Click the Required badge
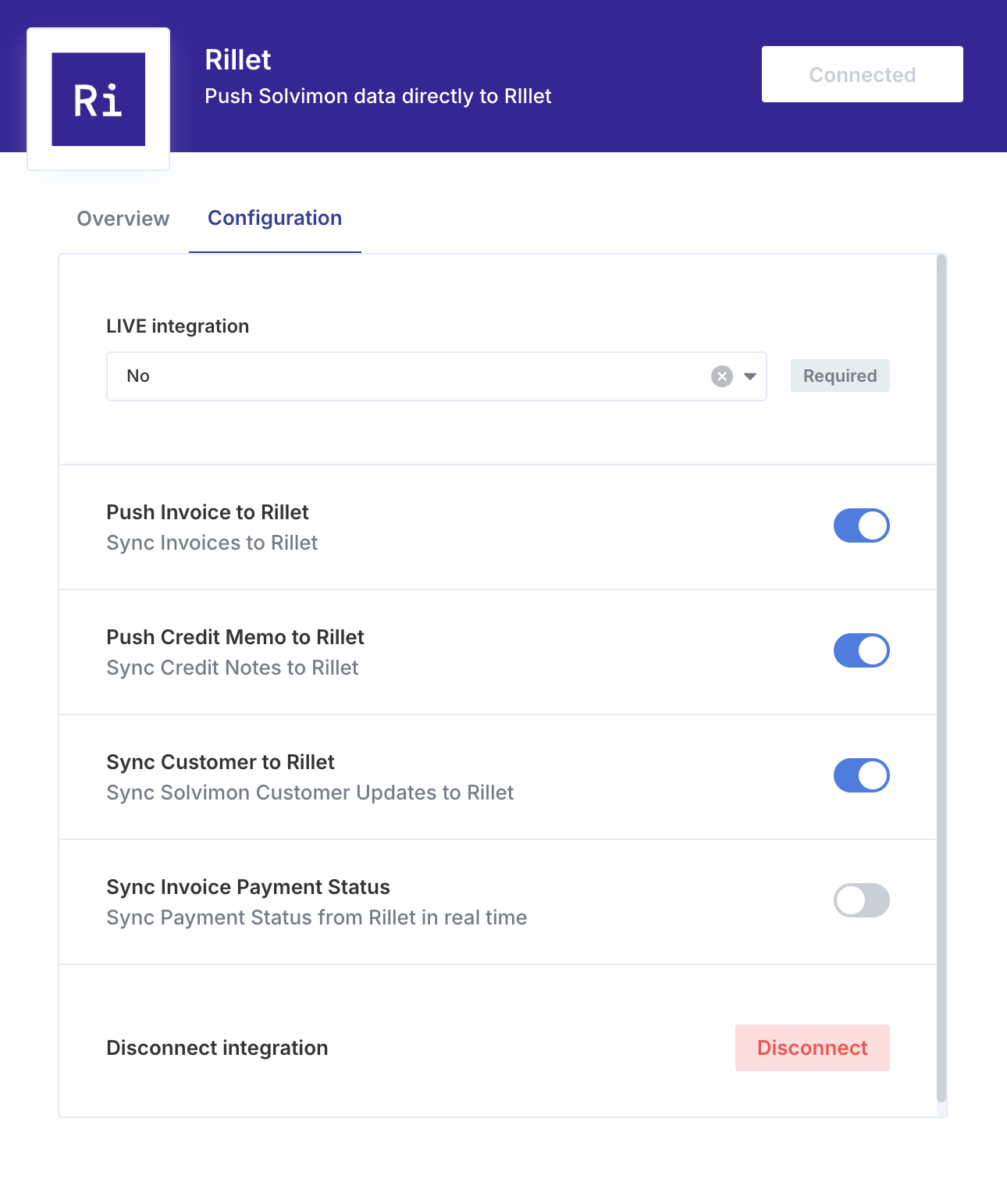 [840, 376]
